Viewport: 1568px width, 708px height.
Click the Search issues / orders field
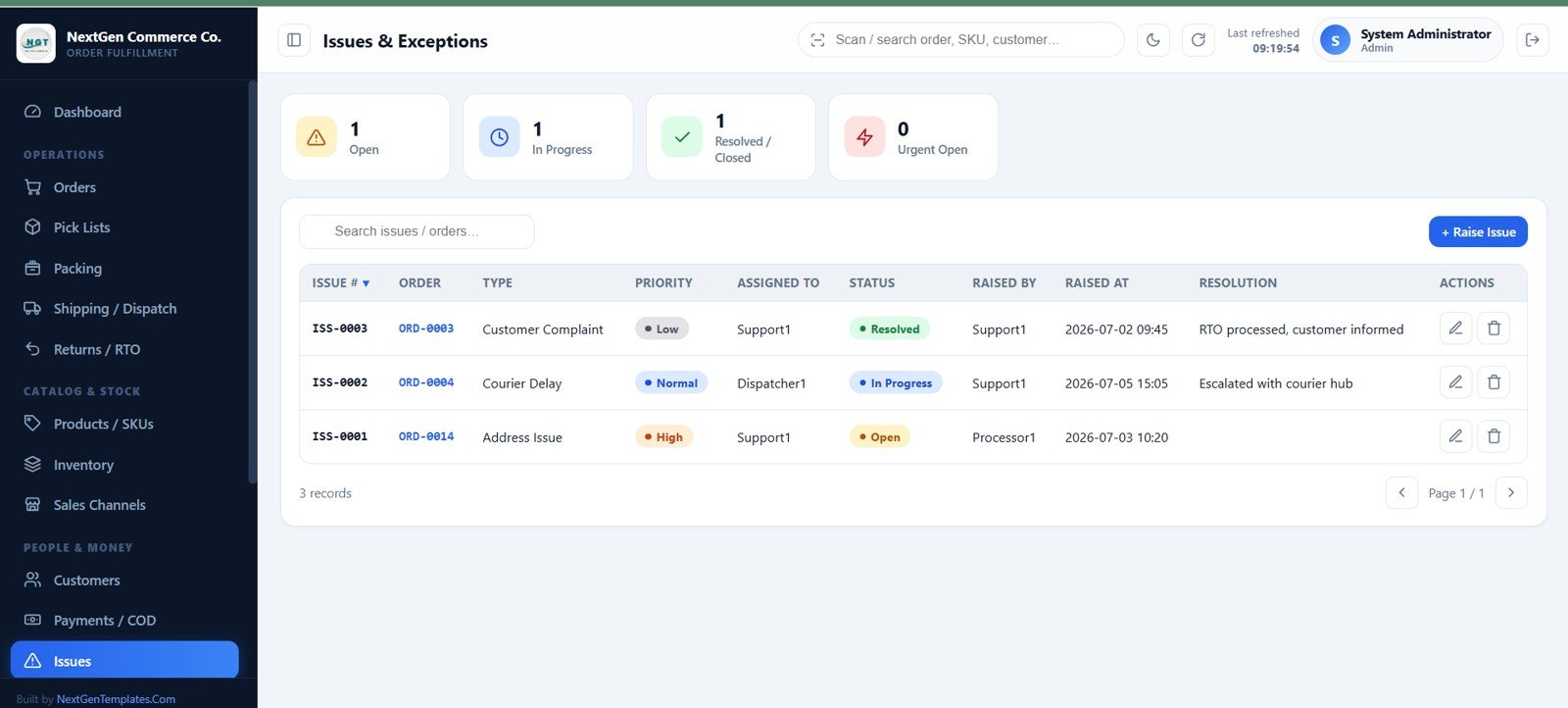coord(416,231)
